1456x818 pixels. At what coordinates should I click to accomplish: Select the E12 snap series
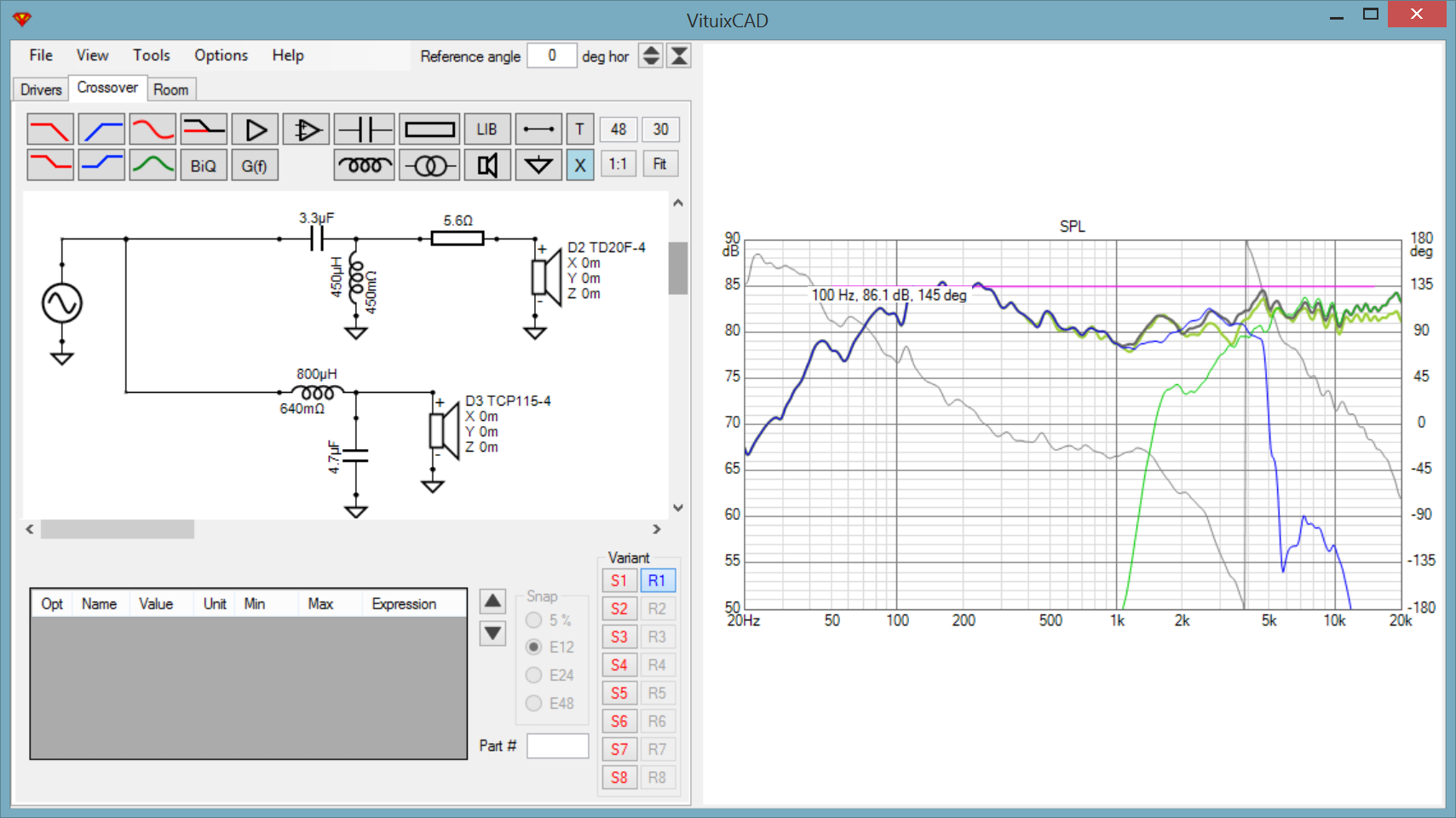[550, 648]
